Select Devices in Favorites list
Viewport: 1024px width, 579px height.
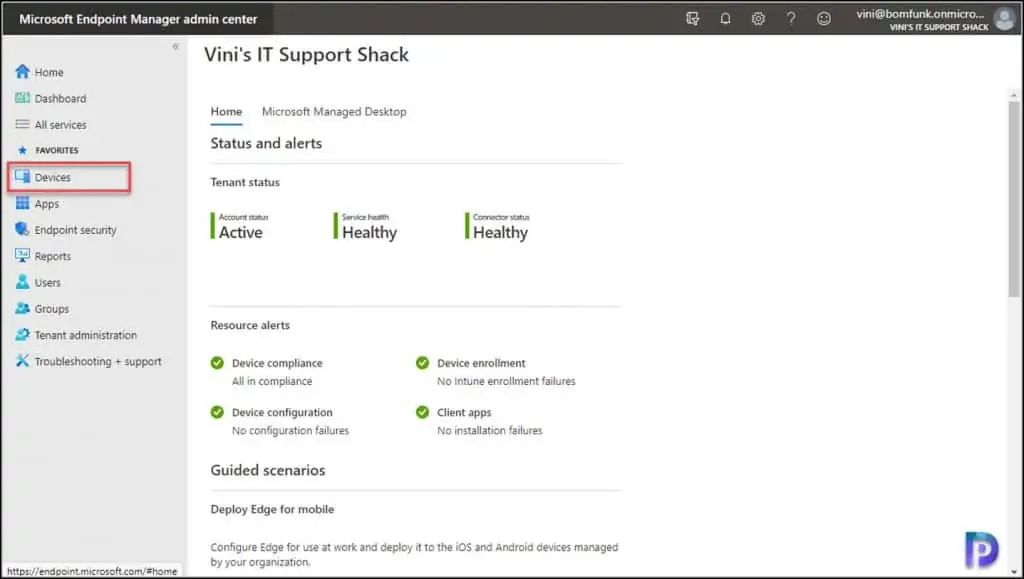[x=52, y=178]
